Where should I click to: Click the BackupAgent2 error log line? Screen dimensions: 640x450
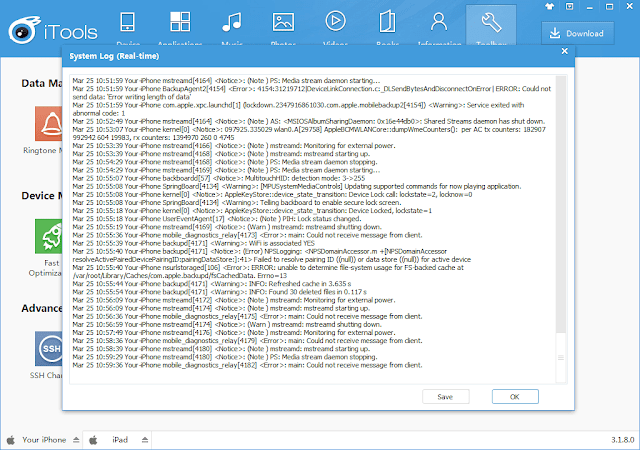[312, 93]
